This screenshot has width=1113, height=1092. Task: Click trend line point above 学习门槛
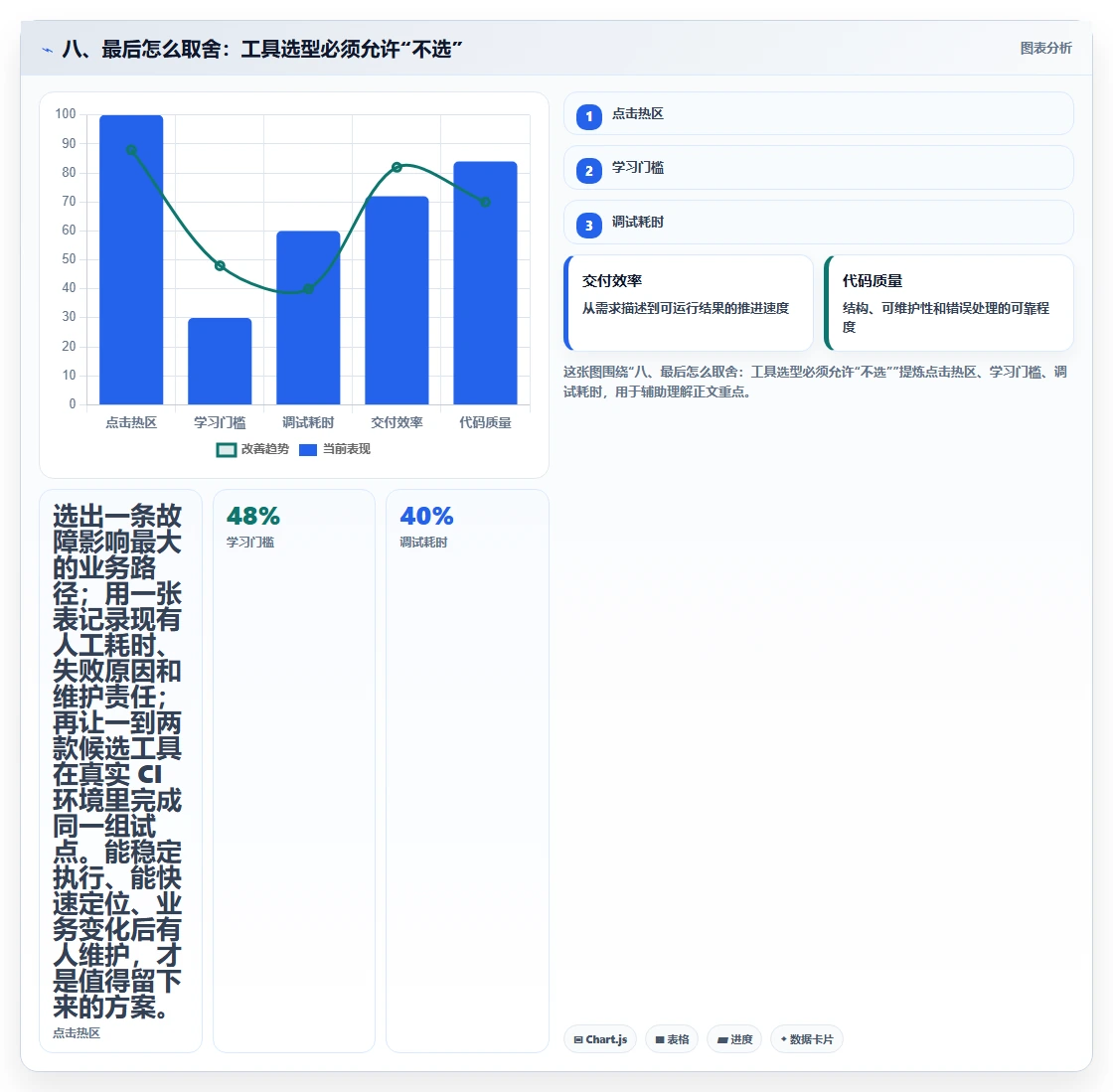(x=220, y=265)
